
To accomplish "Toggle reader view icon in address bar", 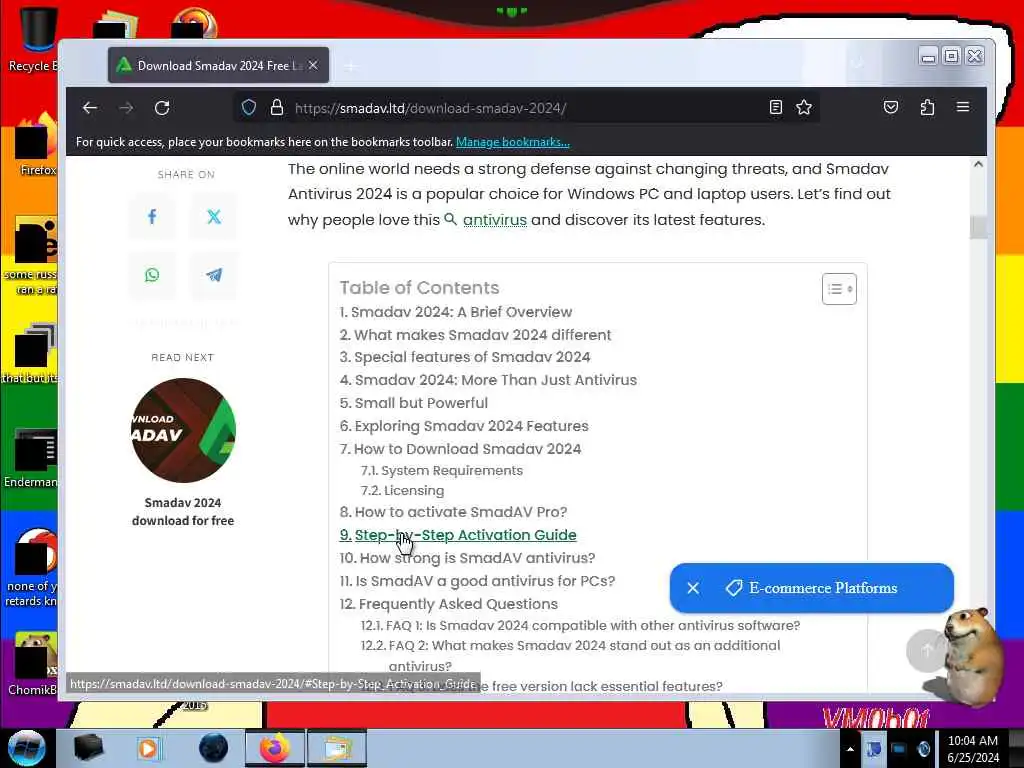I will (x=775, y=107).
